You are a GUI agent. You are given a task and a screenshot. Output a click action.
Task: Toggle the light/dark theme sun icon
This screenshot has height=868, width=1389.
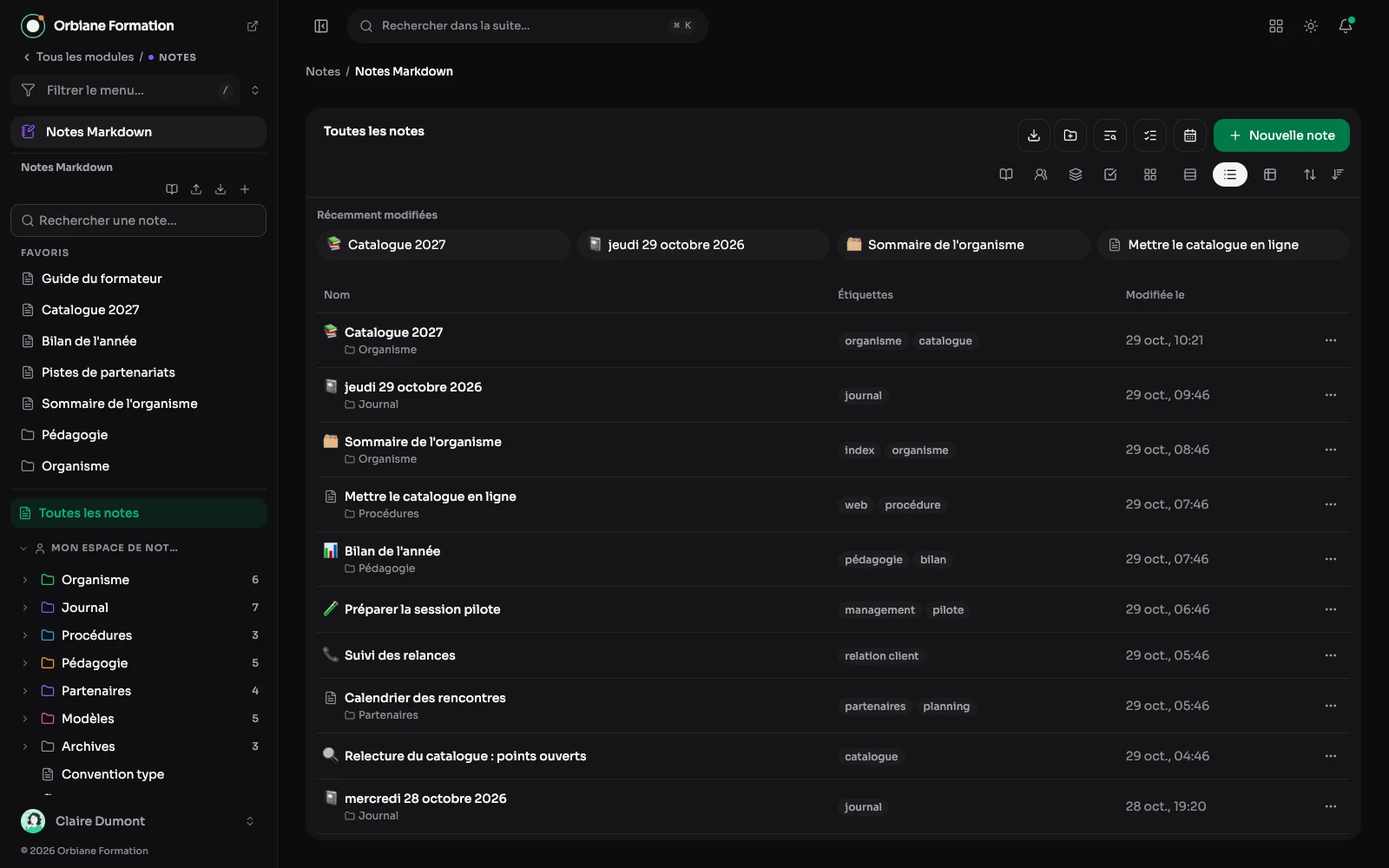1311,26
